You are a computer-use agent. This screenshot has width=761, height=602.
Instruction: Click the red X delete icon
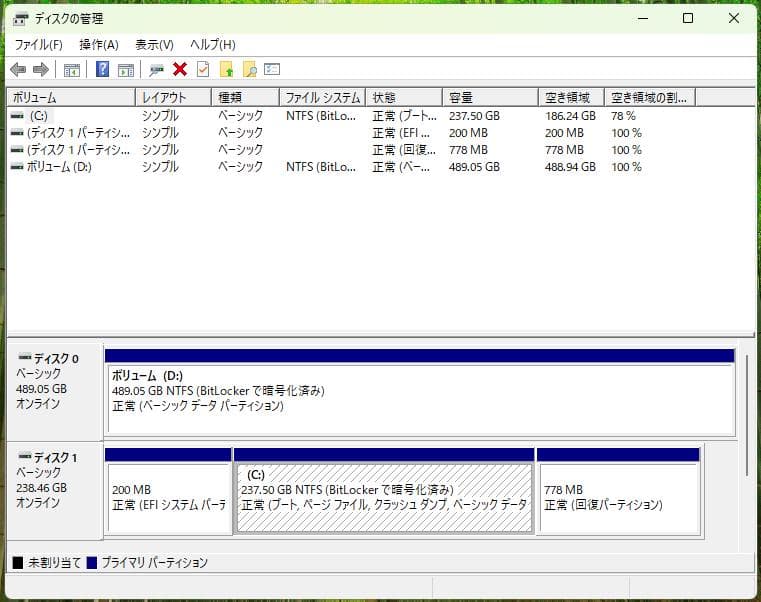(x=180, y=69)
